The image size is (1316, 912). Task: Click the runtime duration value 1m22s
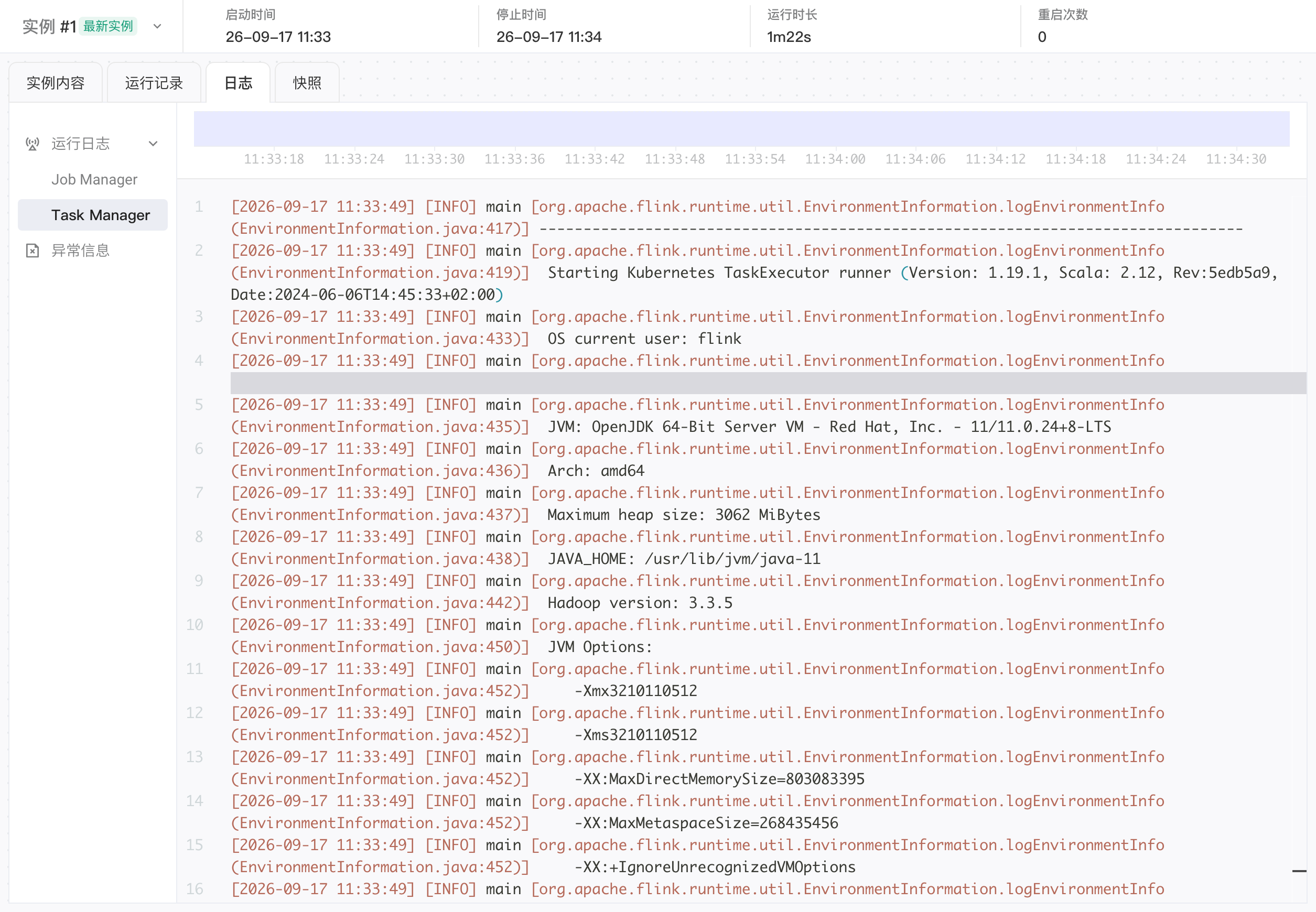pyautogui.click(x=789, y=37)
